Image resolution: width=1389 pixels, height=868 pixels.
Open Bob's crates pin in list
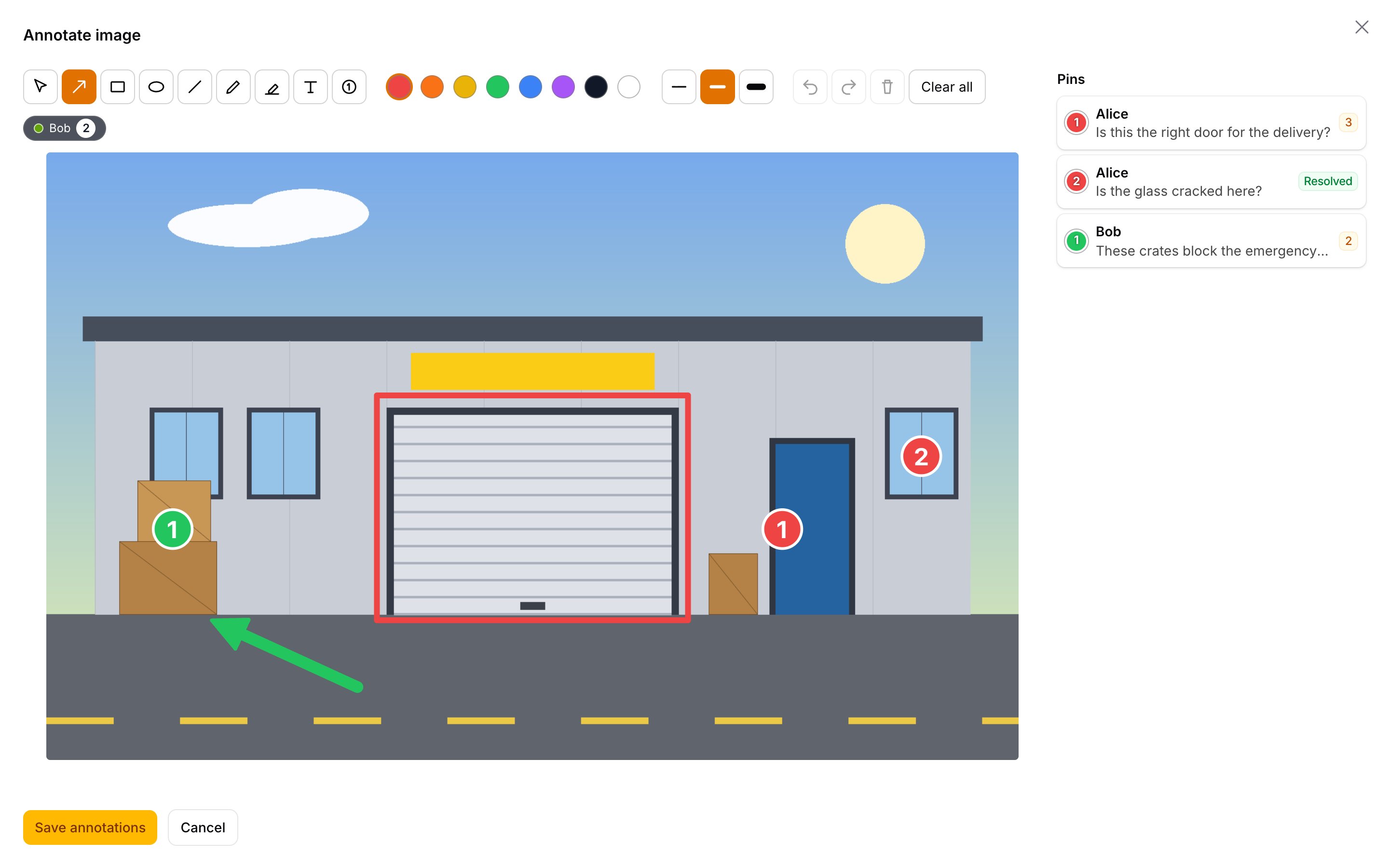pyautogui.click(x=1211, y=241)
